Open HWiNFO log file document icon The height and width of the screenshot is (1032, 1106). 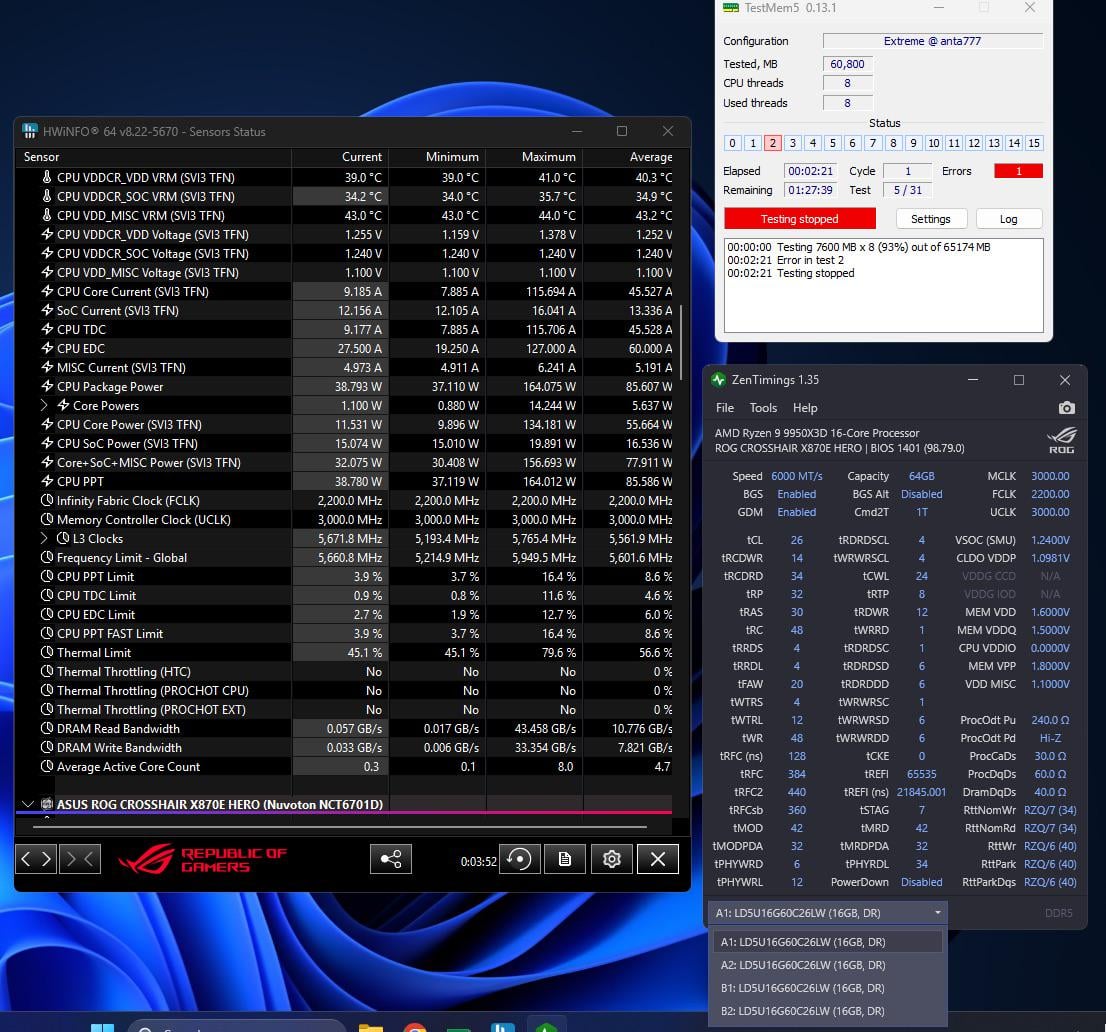point(565,858)
